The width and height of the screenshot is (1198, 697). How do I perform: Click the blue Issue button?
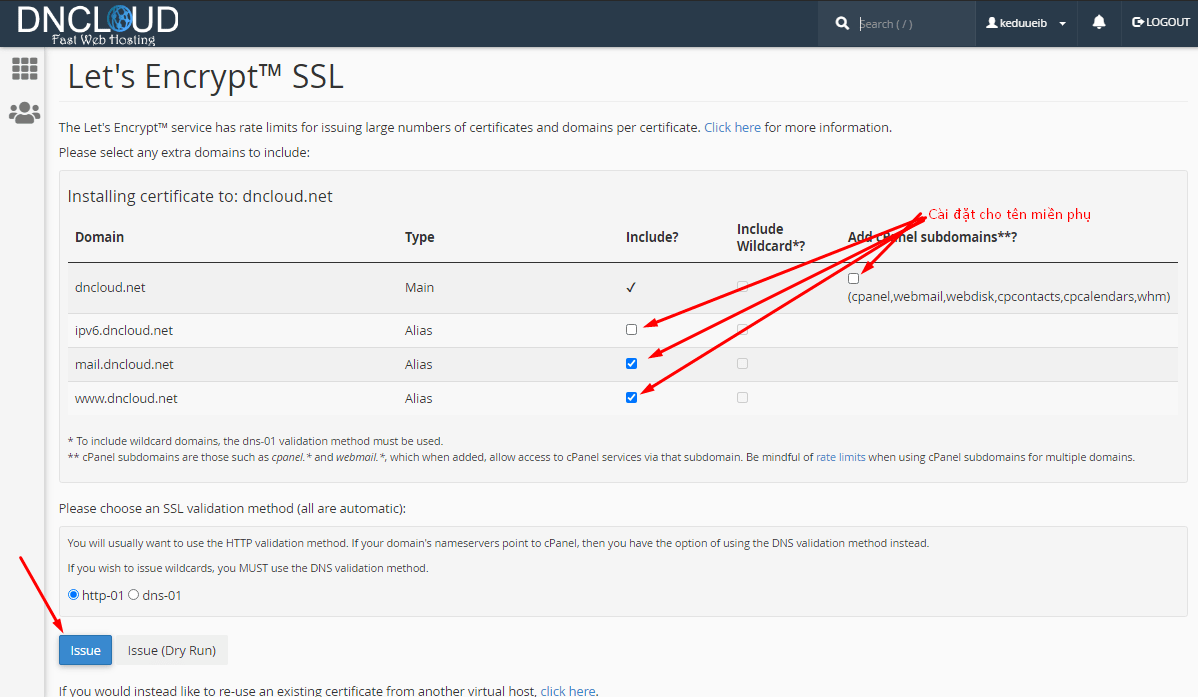[86, 650]
